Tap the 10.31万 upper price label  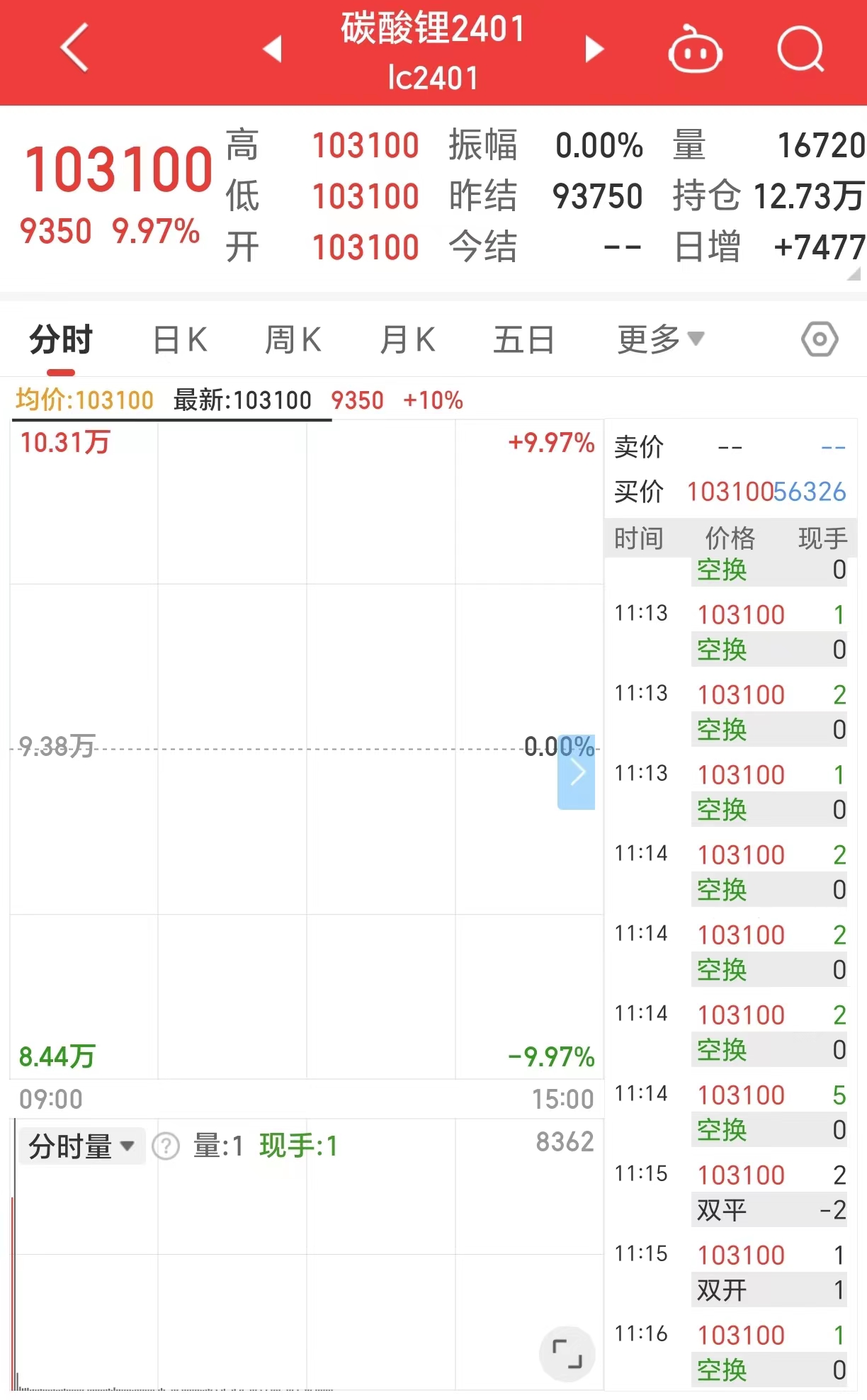64,443
